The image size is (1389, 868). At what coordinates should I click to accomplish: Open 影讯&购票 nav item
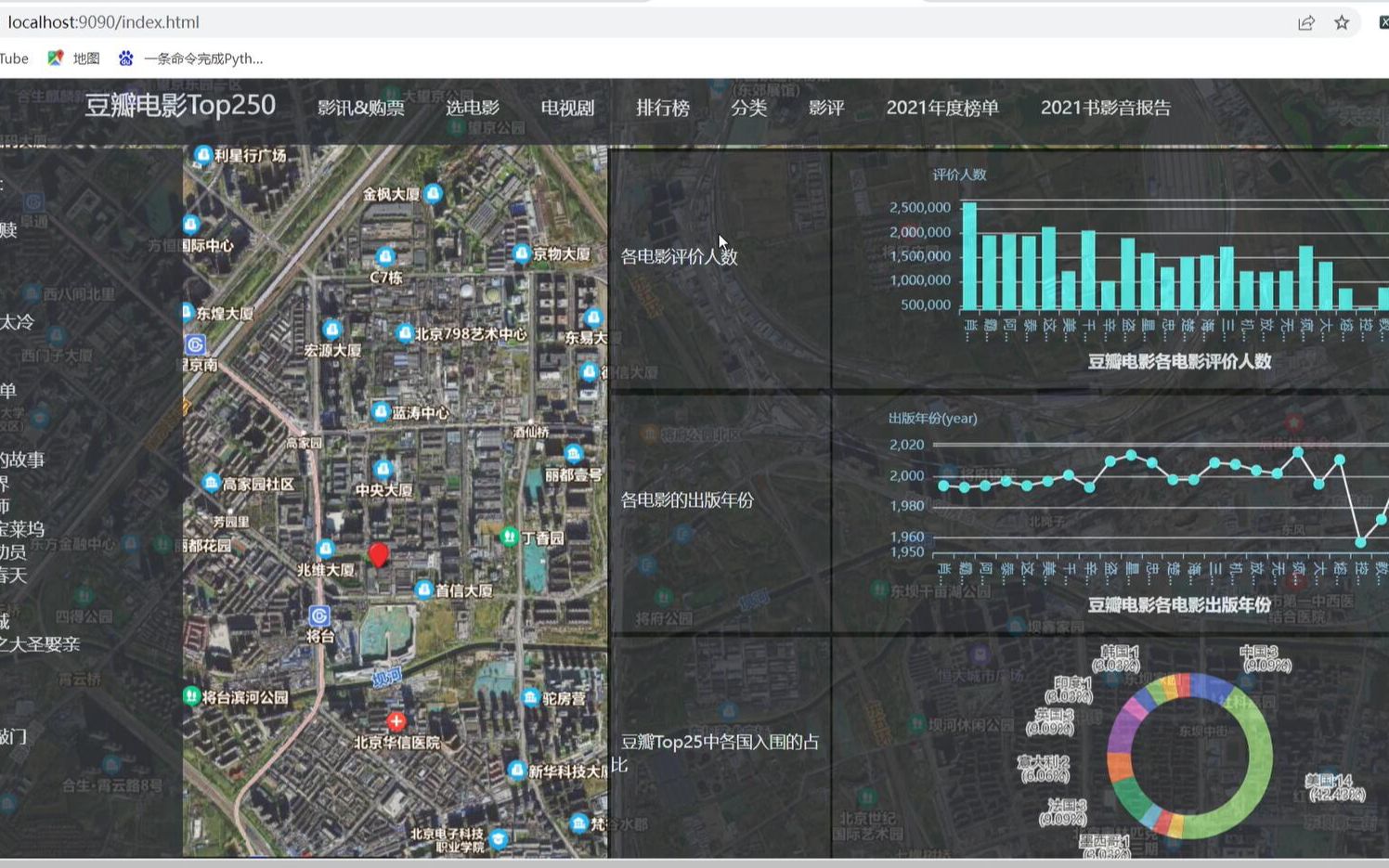361,108
